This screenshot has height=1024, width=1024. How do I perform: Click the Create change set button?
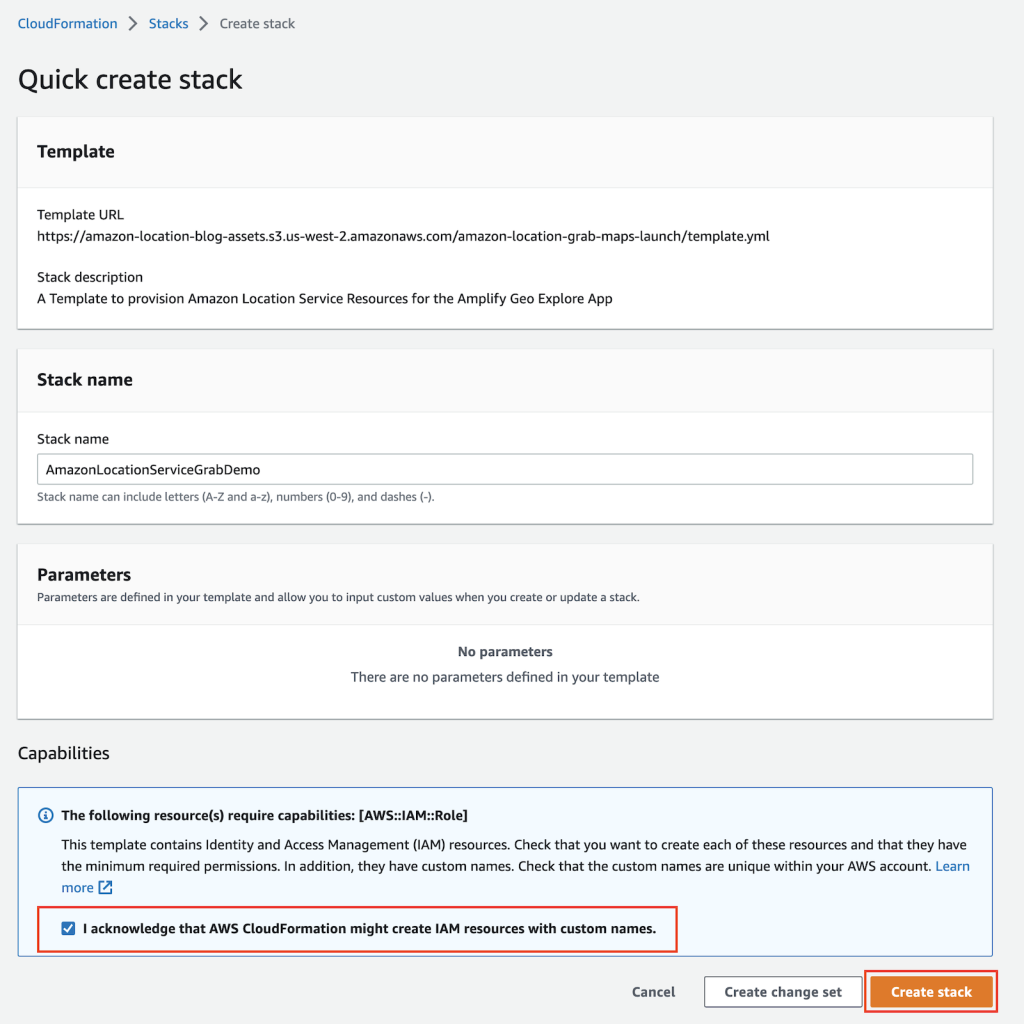point(783,991)
